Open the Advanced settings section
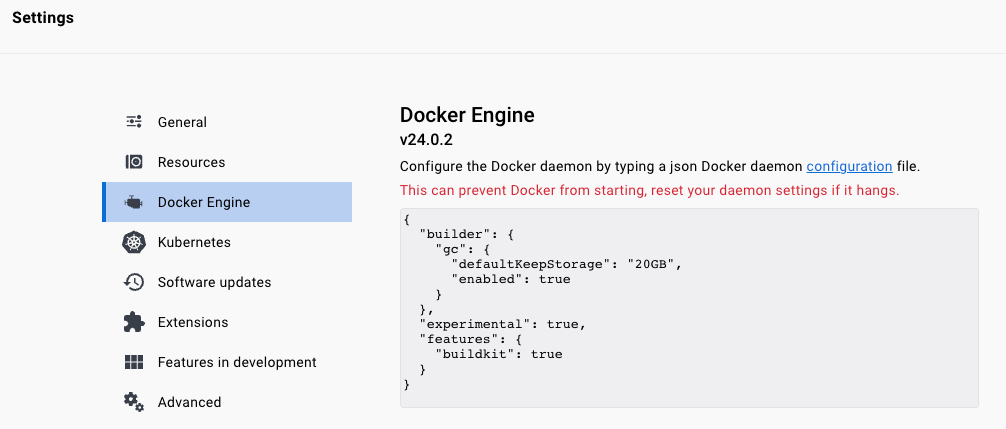This screenshot has width=1006, height=429. pos(227,402)
